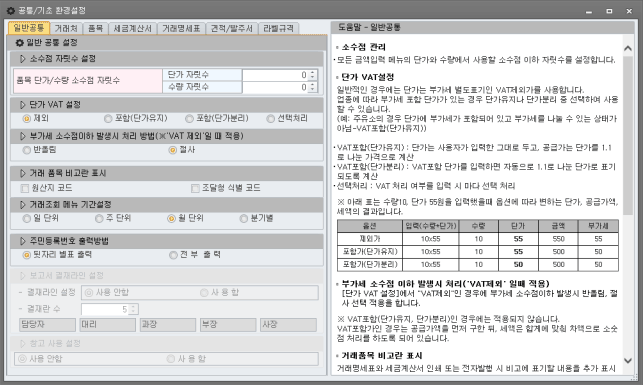Collapse the 부가세 소수점이하 발생시 처리 방법 arrow
643x385 pixels.
pos(23,136)
